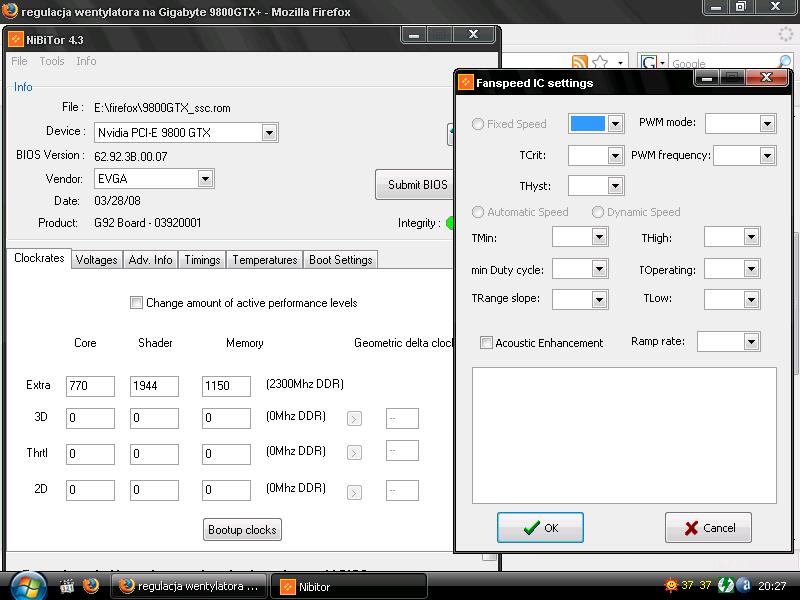Click the Firefox Google search box
Image resolution: width=800 pixels, height=600 pixels.
coord(722,63)
